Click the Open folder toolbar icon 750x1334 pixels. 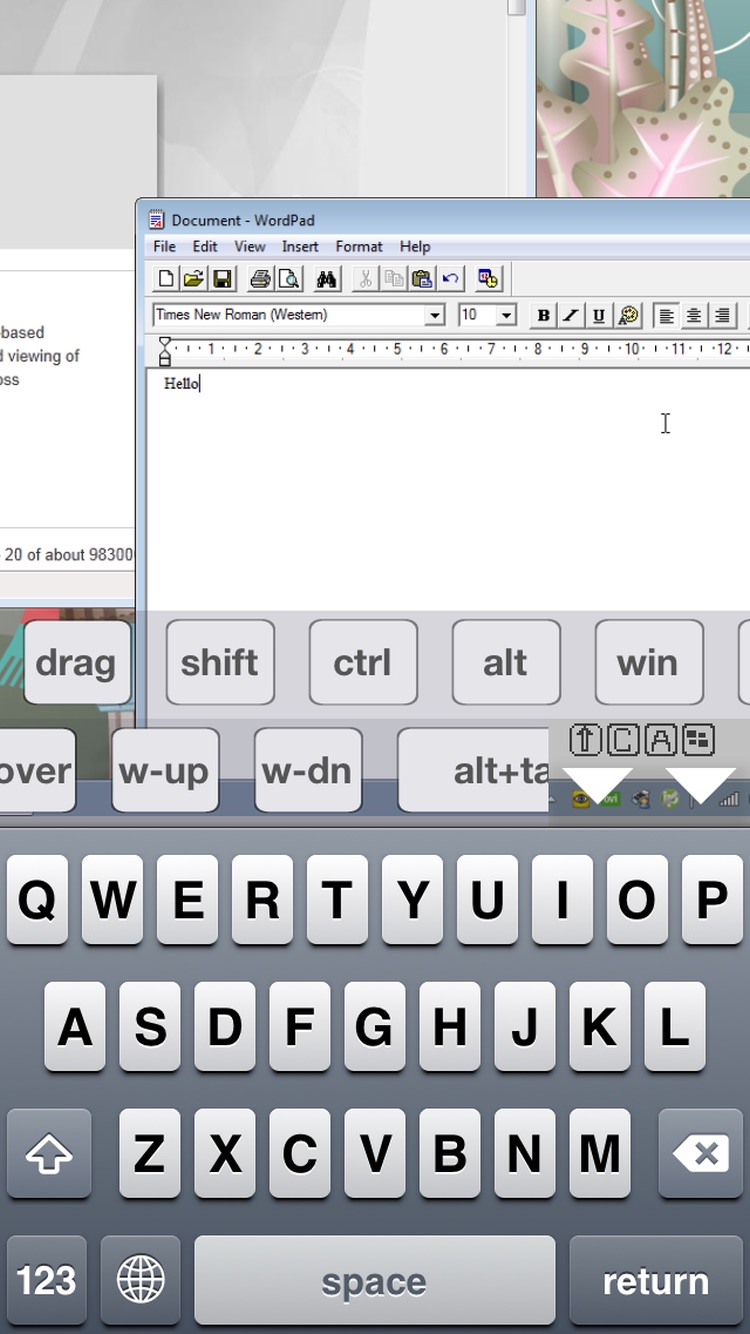point(193,279)
